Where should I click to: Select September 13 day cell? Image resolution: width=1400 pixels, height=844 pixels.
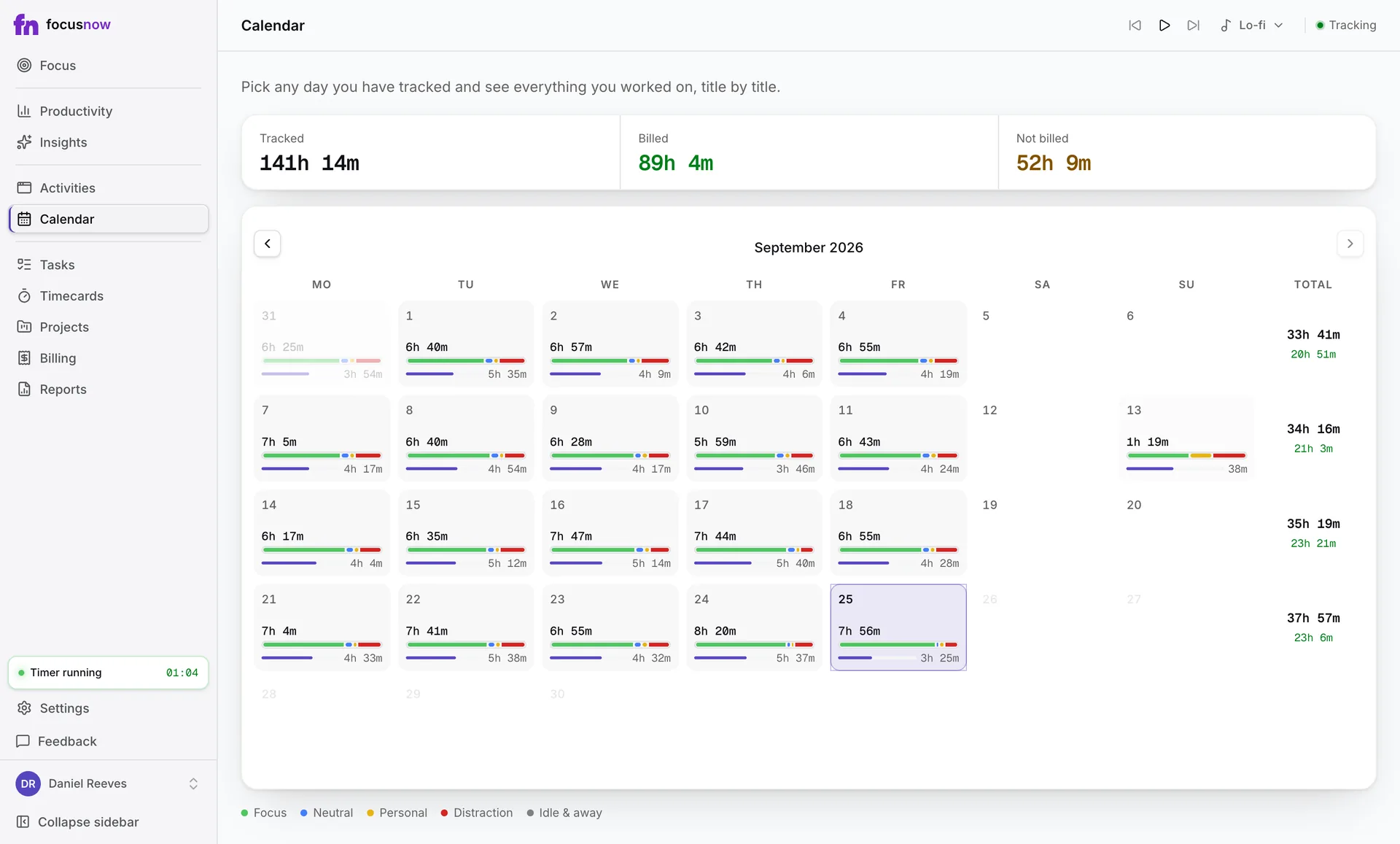pos(1186,438)
